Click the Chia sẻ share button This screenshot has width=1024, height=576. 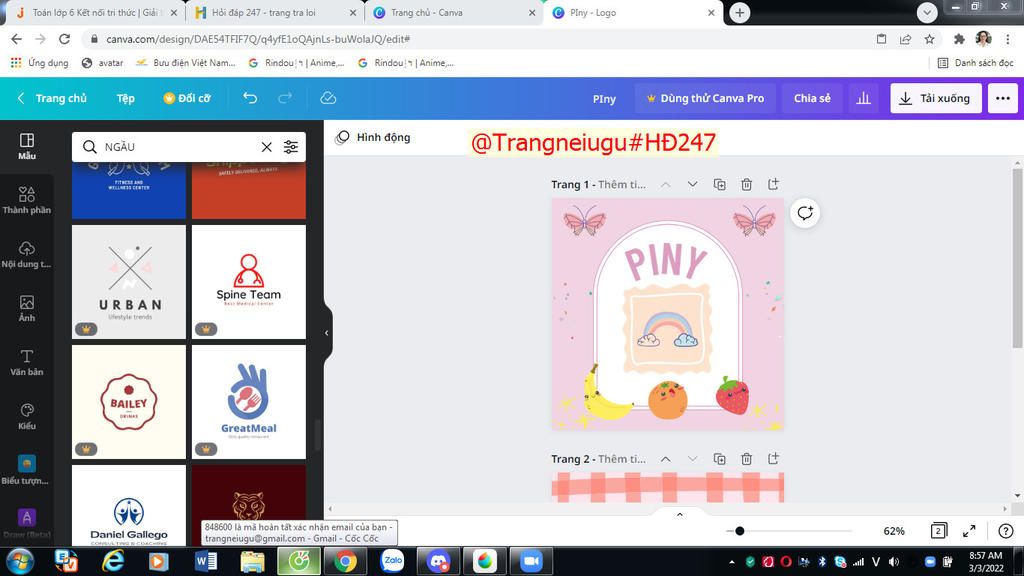tap(812, 98)
